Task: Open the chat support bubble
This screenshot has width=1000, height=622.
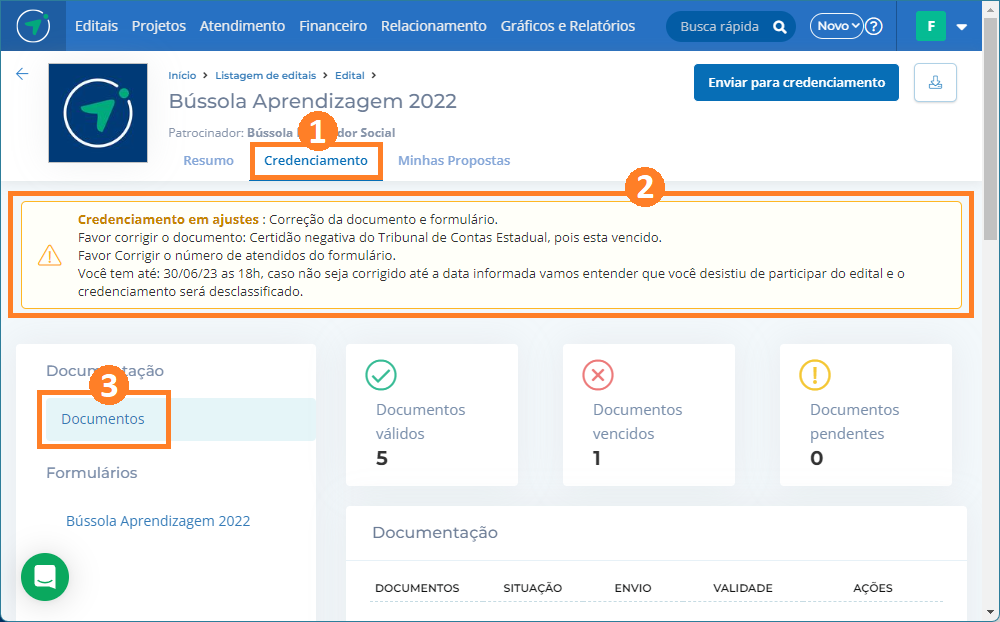Action: coord(45,577)
